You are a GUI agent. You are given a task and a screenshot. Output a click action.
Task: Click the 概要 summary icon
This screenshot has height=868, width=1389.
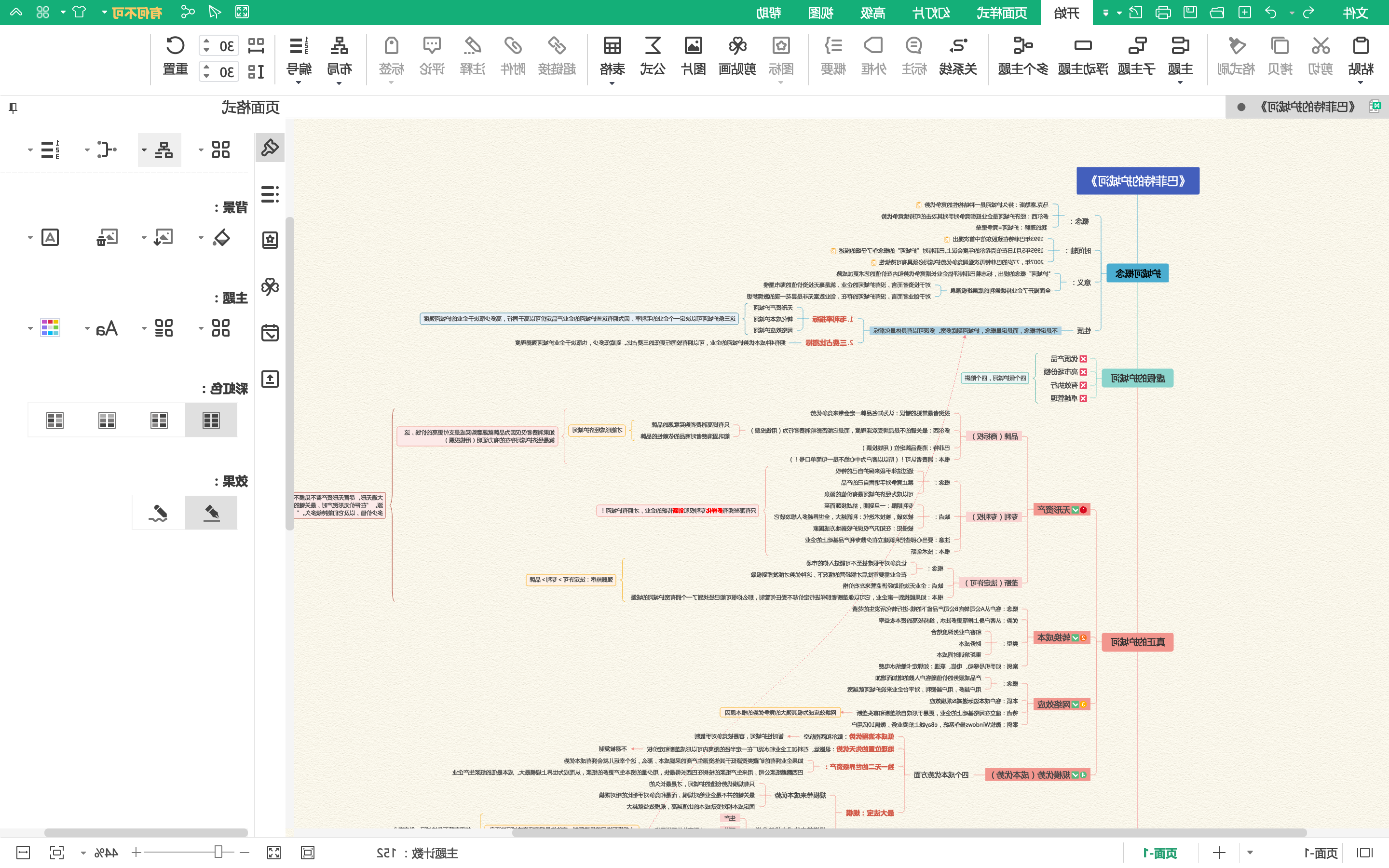833,46
